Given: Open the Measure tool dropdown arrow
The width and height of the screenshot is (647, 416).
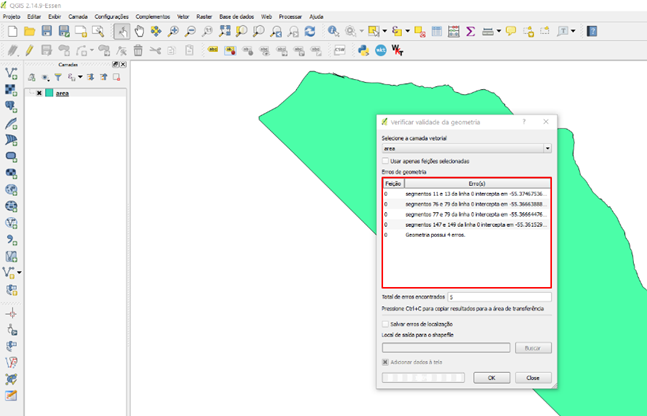Looking at the screenshot, I should [x=498, y=31].
